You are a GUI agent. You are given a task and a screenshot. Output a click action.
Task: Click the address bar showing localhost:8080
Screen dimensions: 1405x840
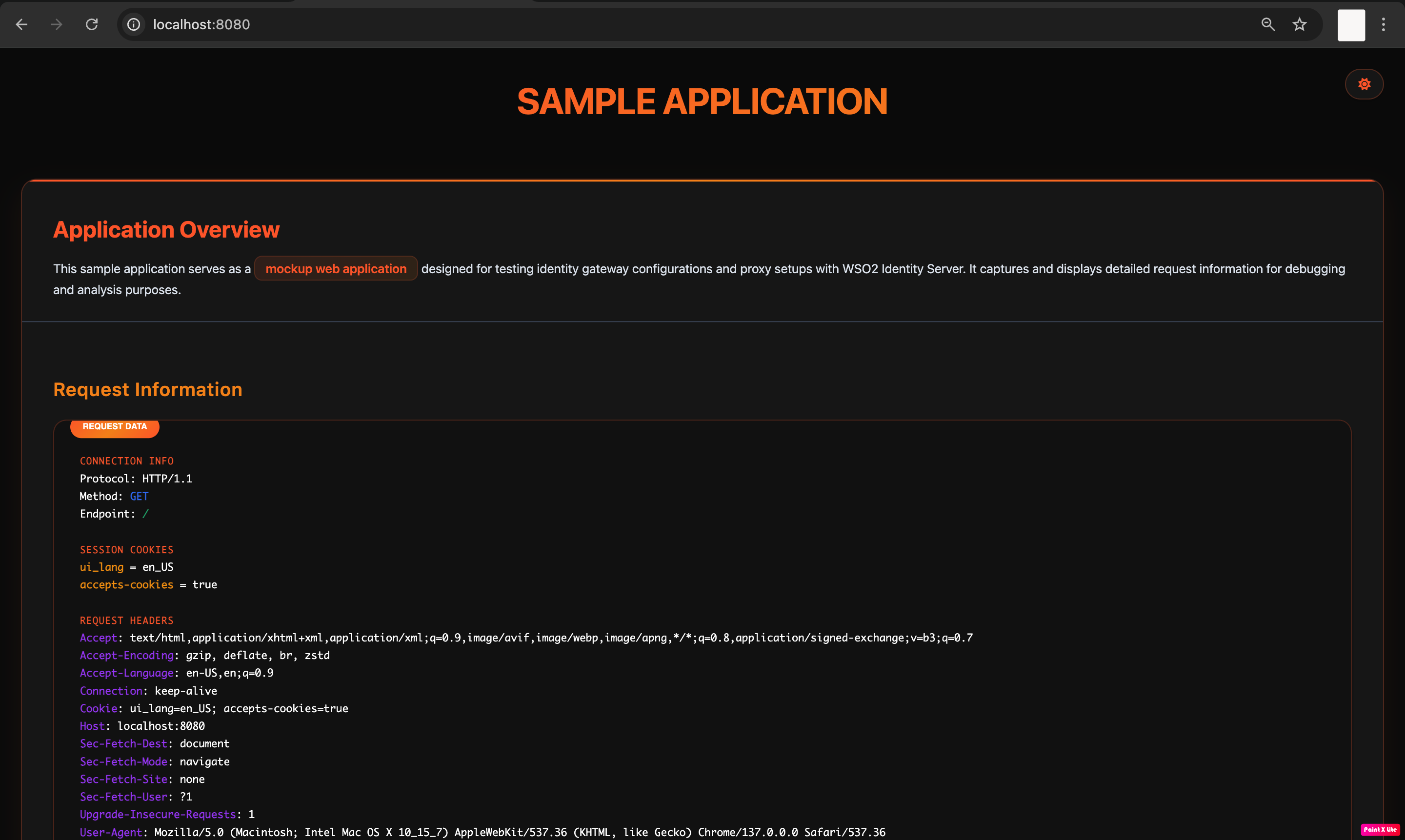coord(719,24)
